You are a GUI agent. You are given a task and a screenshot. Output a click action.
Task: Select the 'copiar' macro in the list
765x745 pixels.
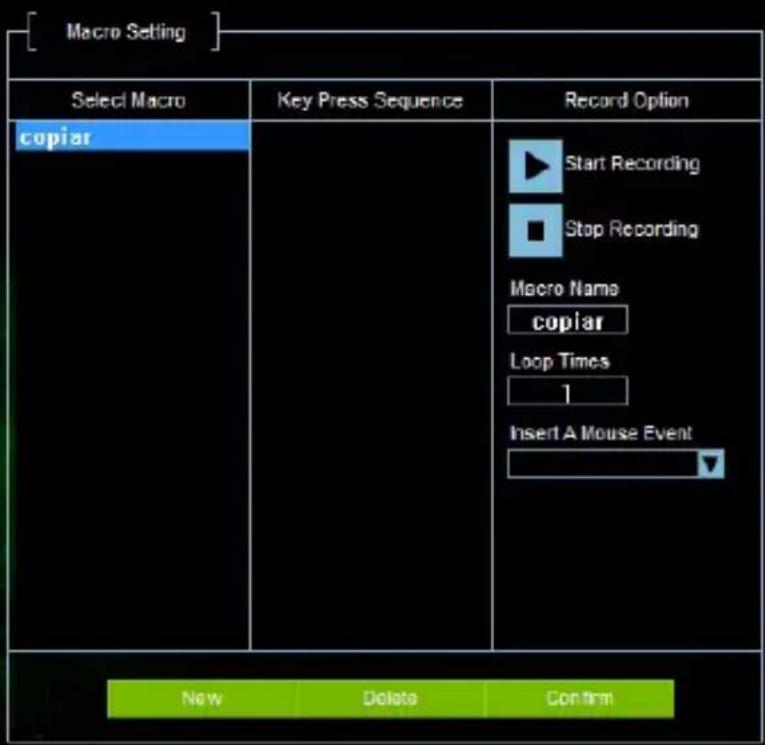(132, 137)
